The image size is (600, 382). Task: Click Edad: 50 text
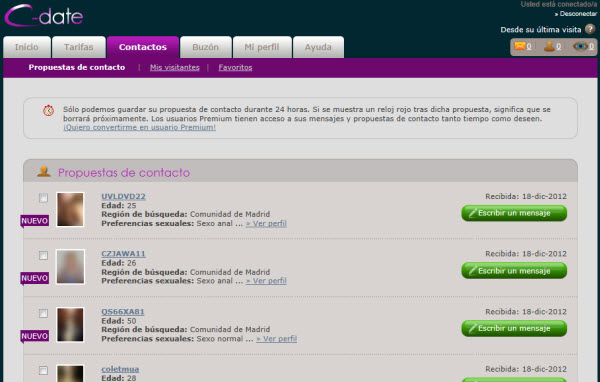click(x=119, y=321)
